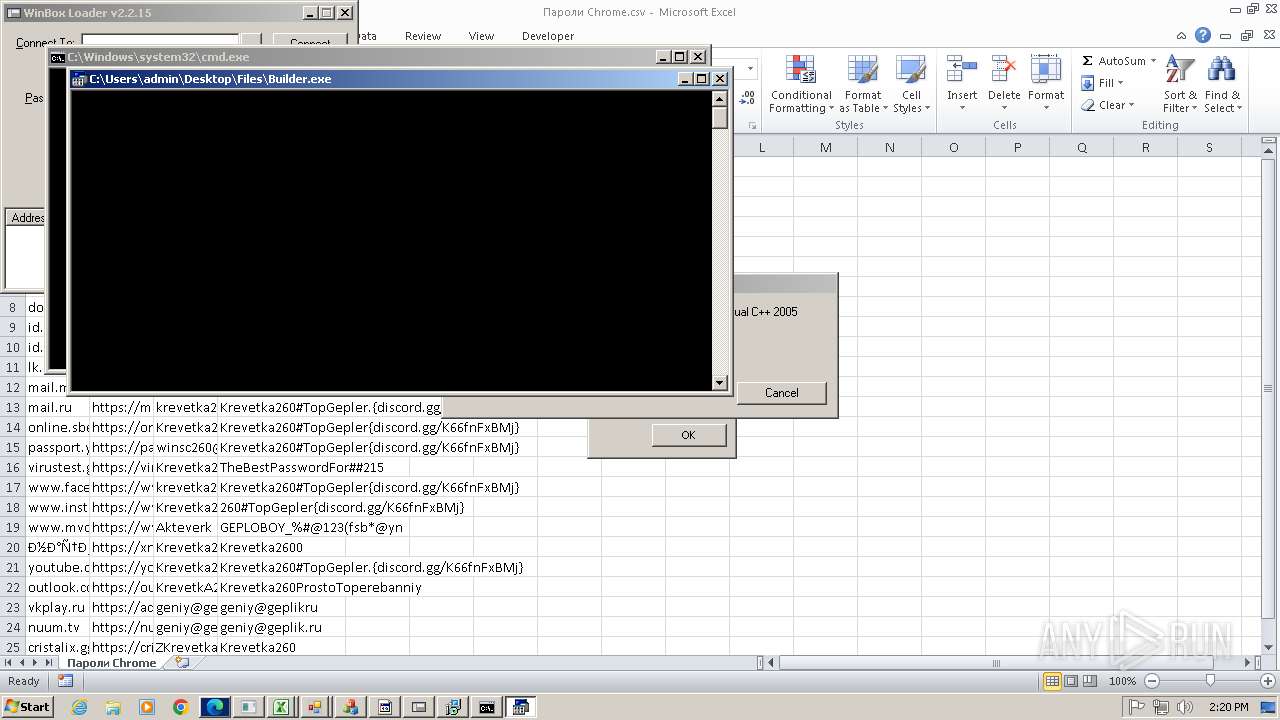This screenshot has width=1280, height=720.
Task: Click the Insert cells icon
Action: click(x=962, y=70)
